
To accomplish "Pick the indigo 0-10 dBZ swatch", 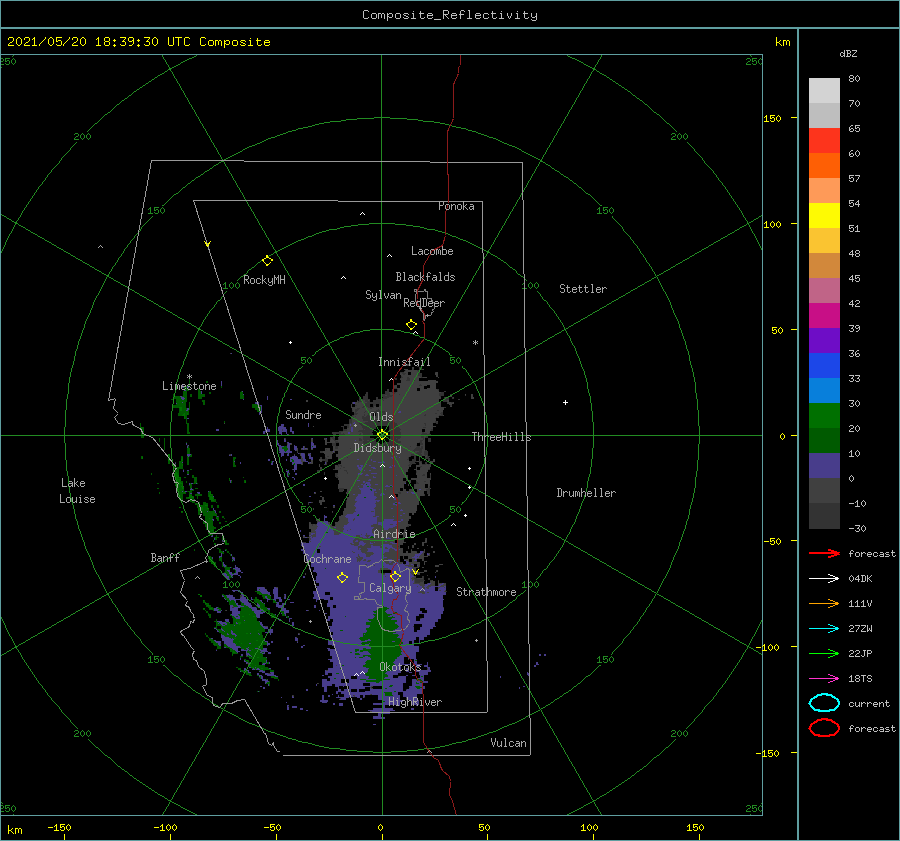I will click(x=824, y=466).
